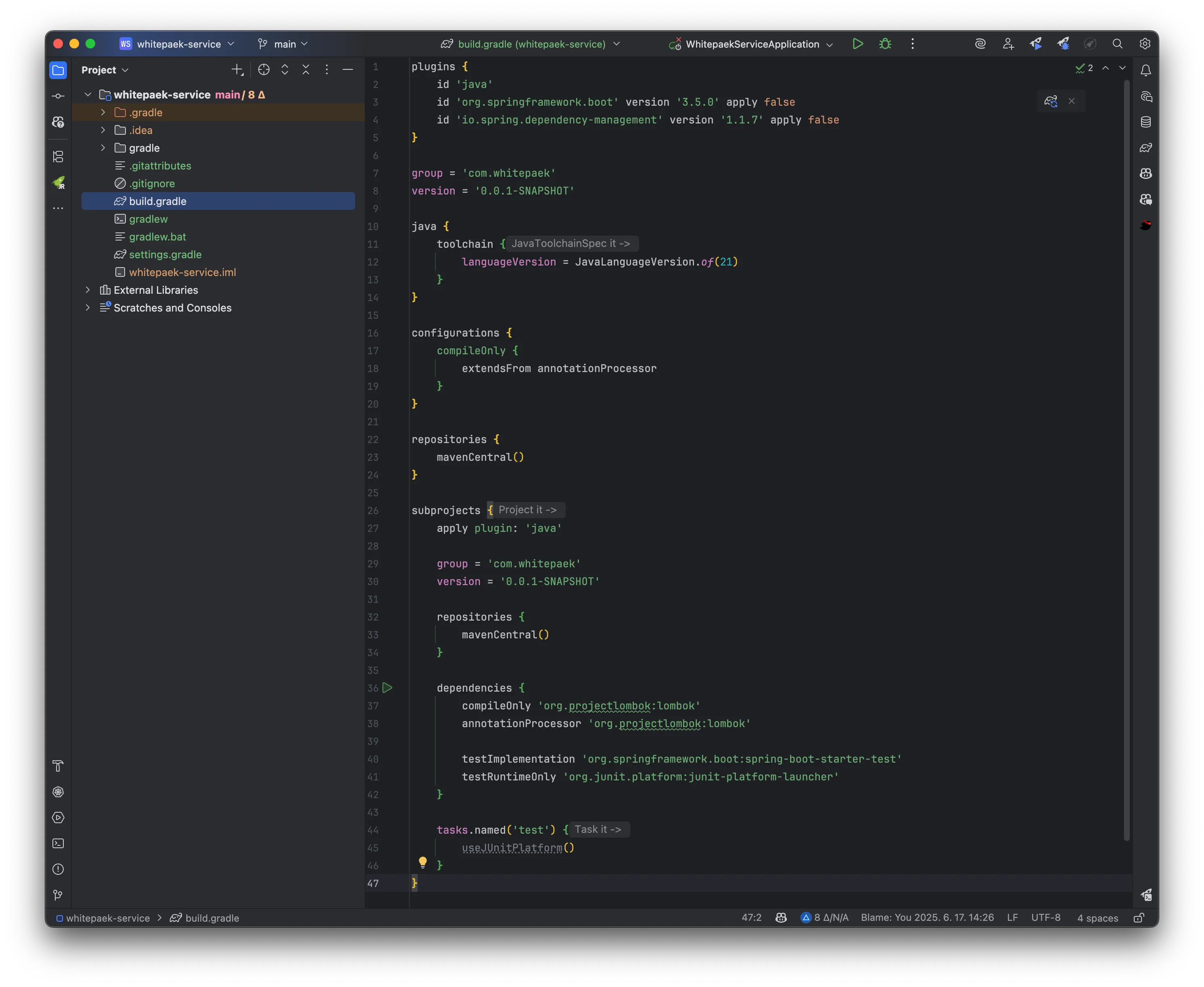Viewport: 1204px width, 987px height.
Task: Expand Scratches and Consoles node
Action: 88,307
